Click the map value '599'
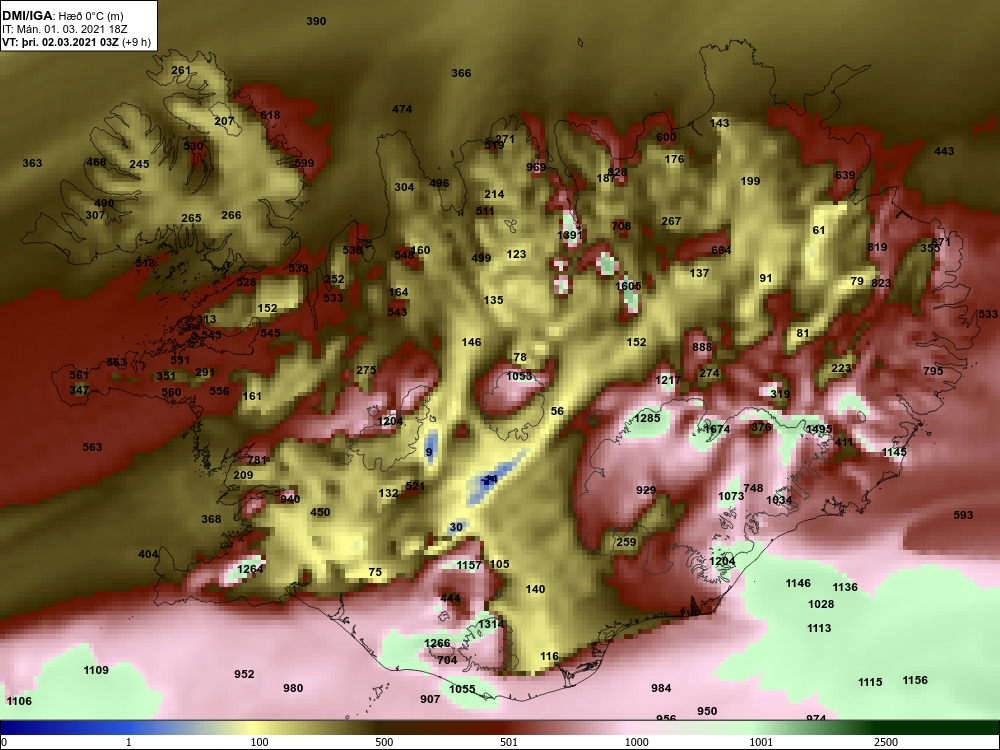The height and width of the screenshot is (750, 1000). click(304, 163)
